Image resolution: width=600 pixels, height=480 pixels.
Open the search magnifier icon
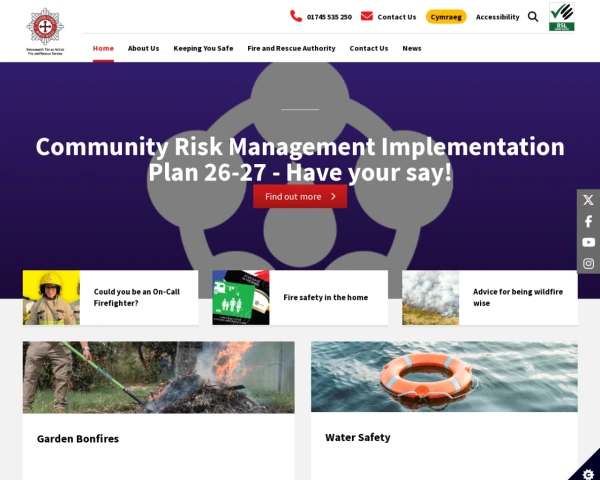coord(533,16)
